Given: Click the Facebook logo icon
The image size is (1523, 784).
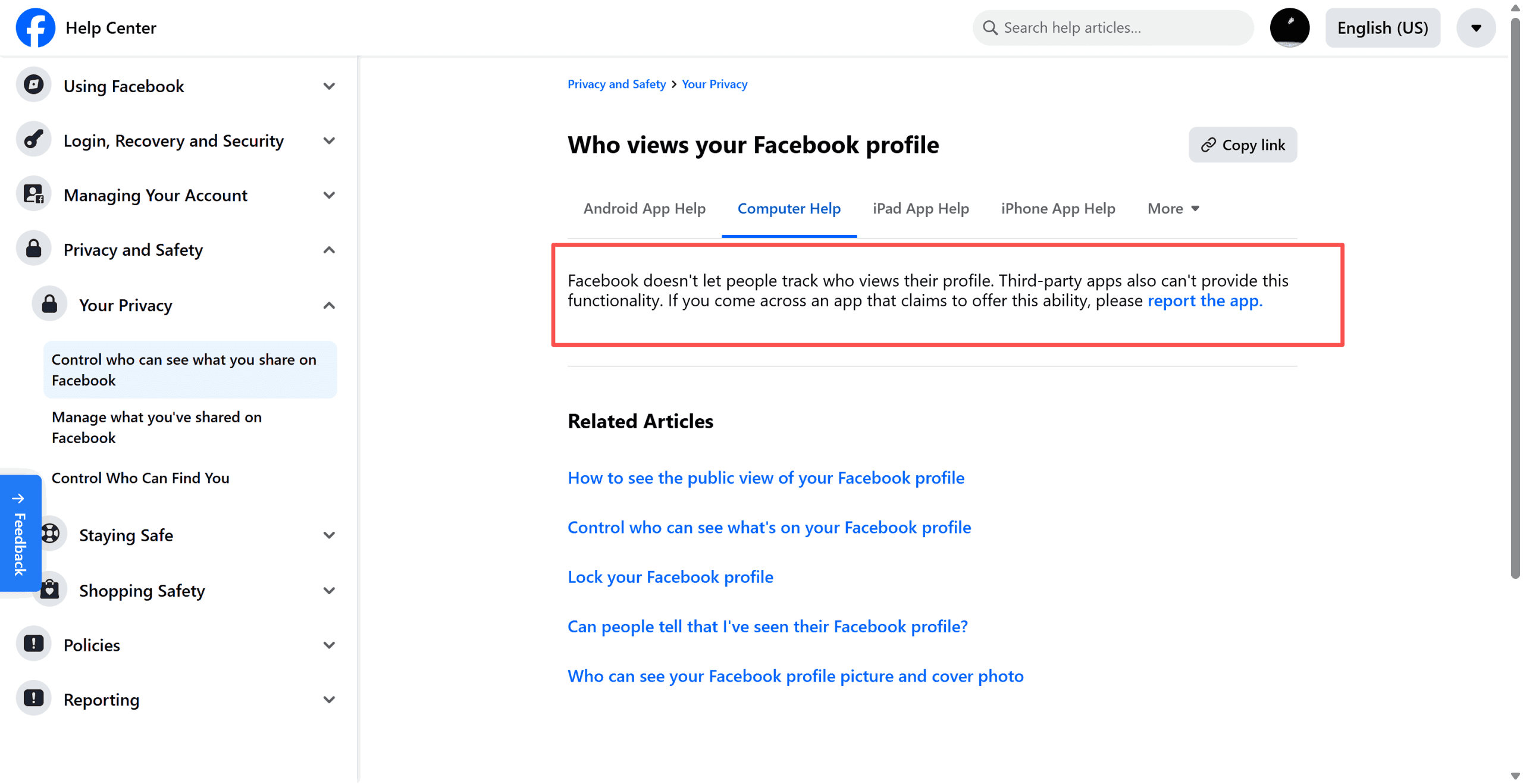Looking at the screenshot, I should [35, 27].
